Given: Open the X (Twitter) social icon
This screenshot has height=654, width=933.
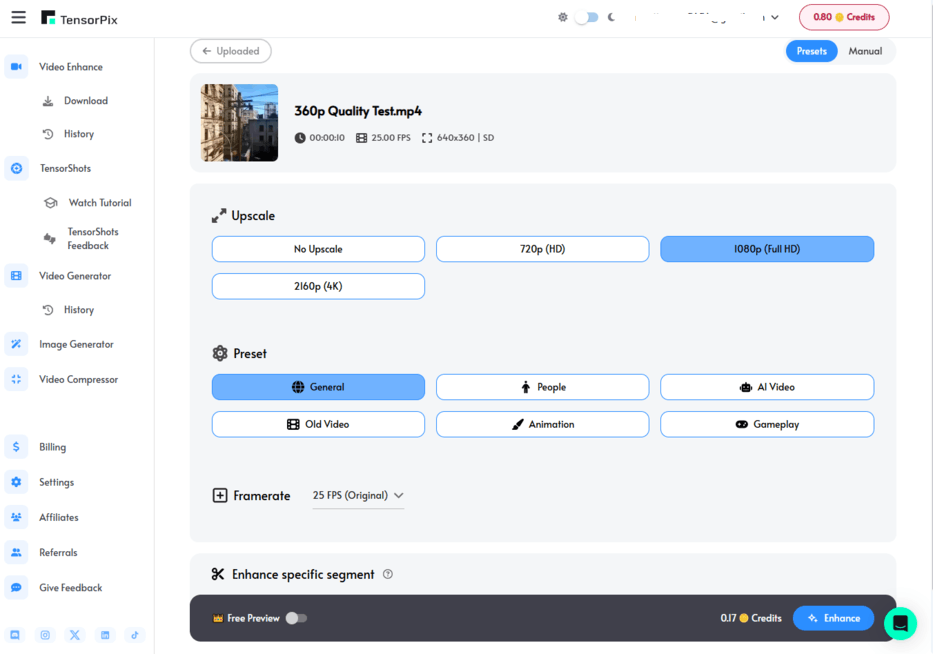Looking at the screenshot, I should 75,635.
